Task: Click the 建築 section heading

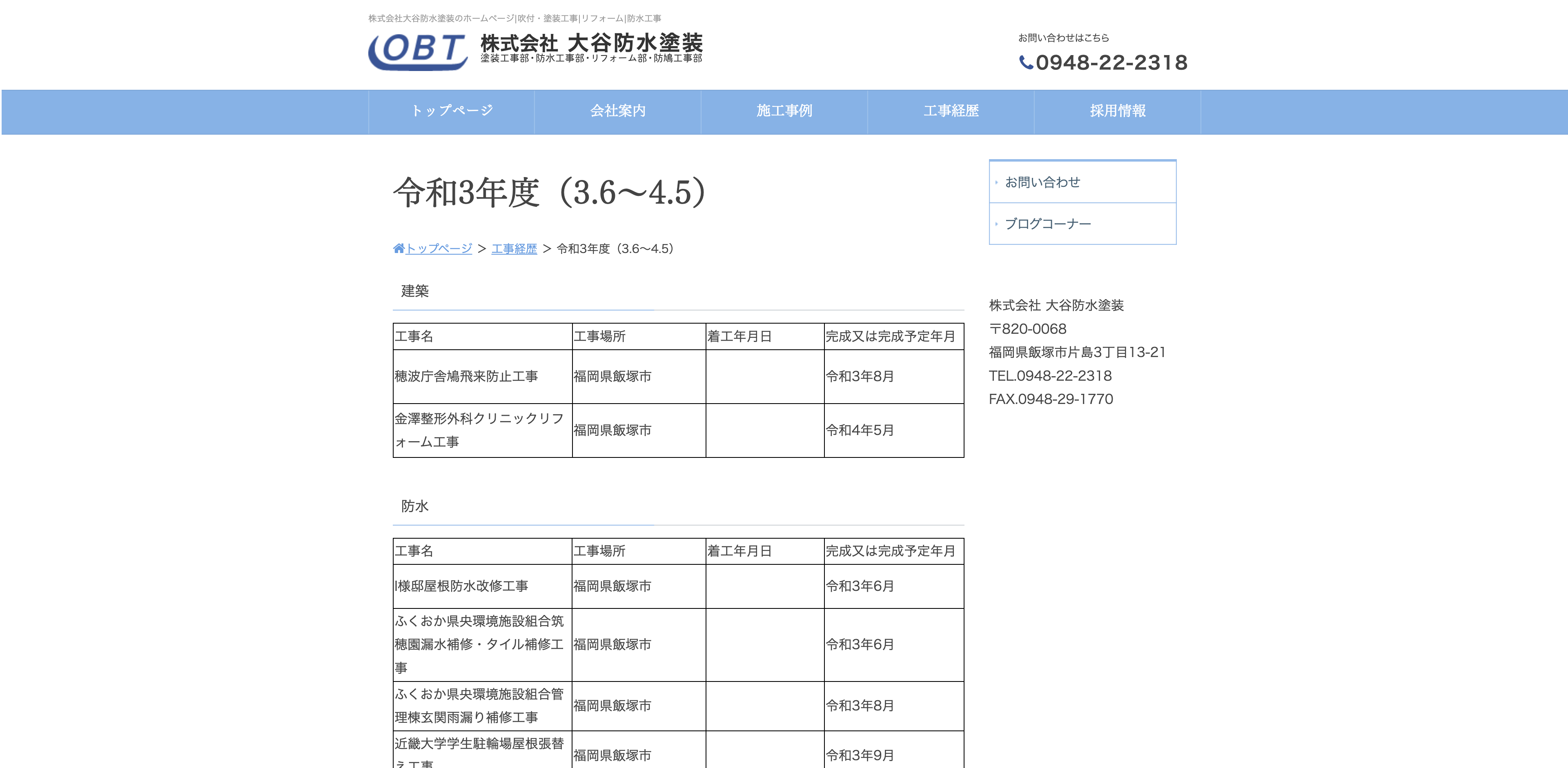Action: pyautogui.click(x=414, y=291)
